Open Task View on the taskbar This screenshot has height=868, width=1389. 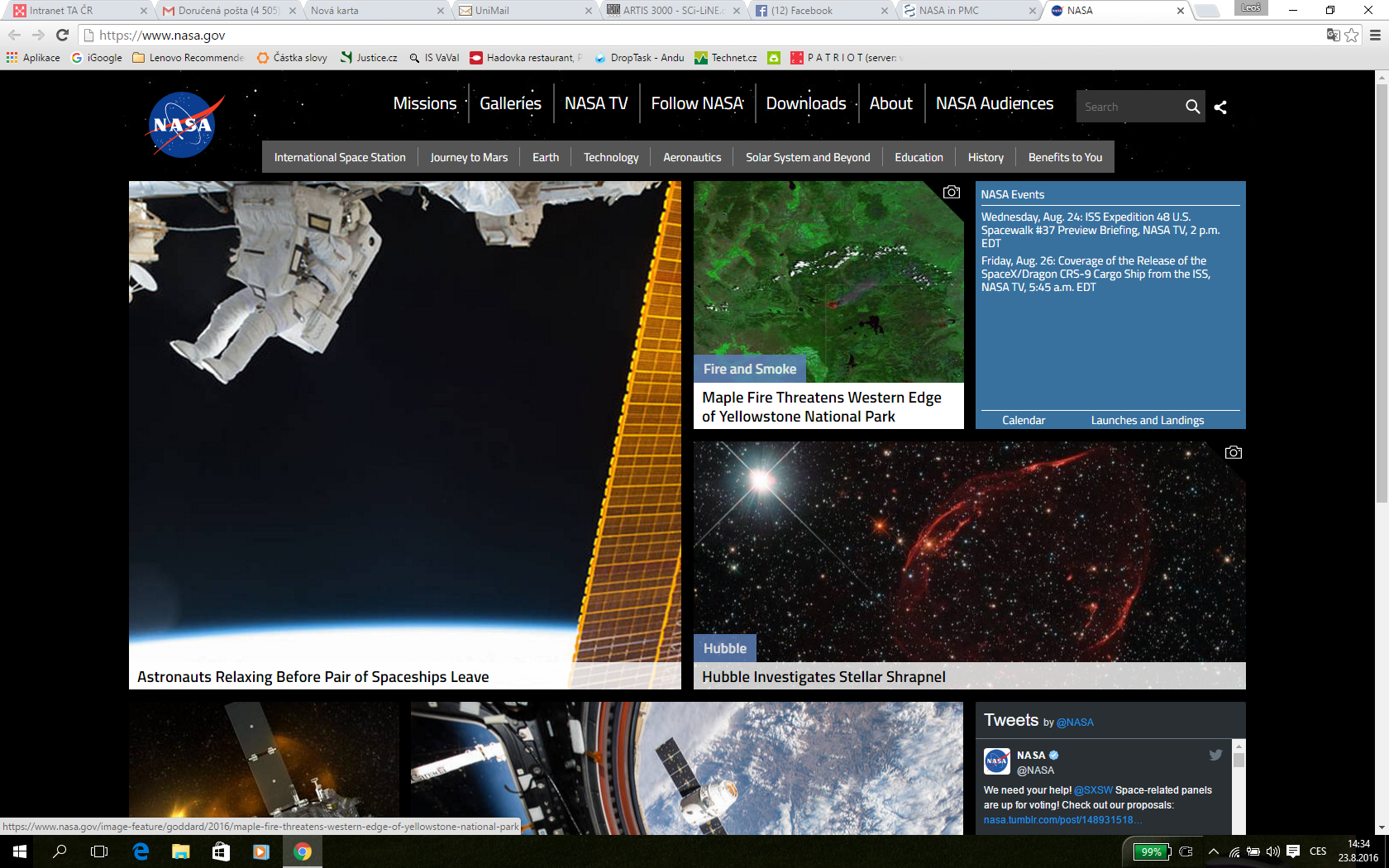(x=99, y=851)
